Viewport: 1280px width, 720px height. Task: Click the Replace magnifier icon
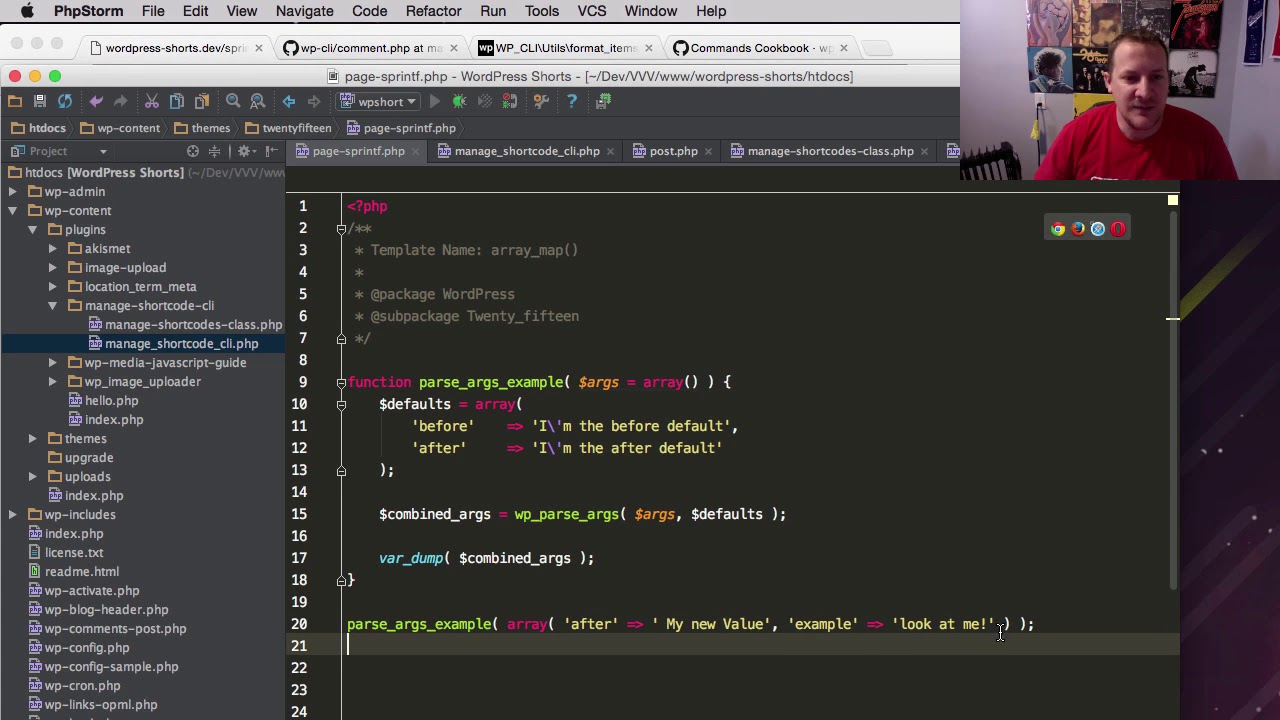[x=258, y=101]
